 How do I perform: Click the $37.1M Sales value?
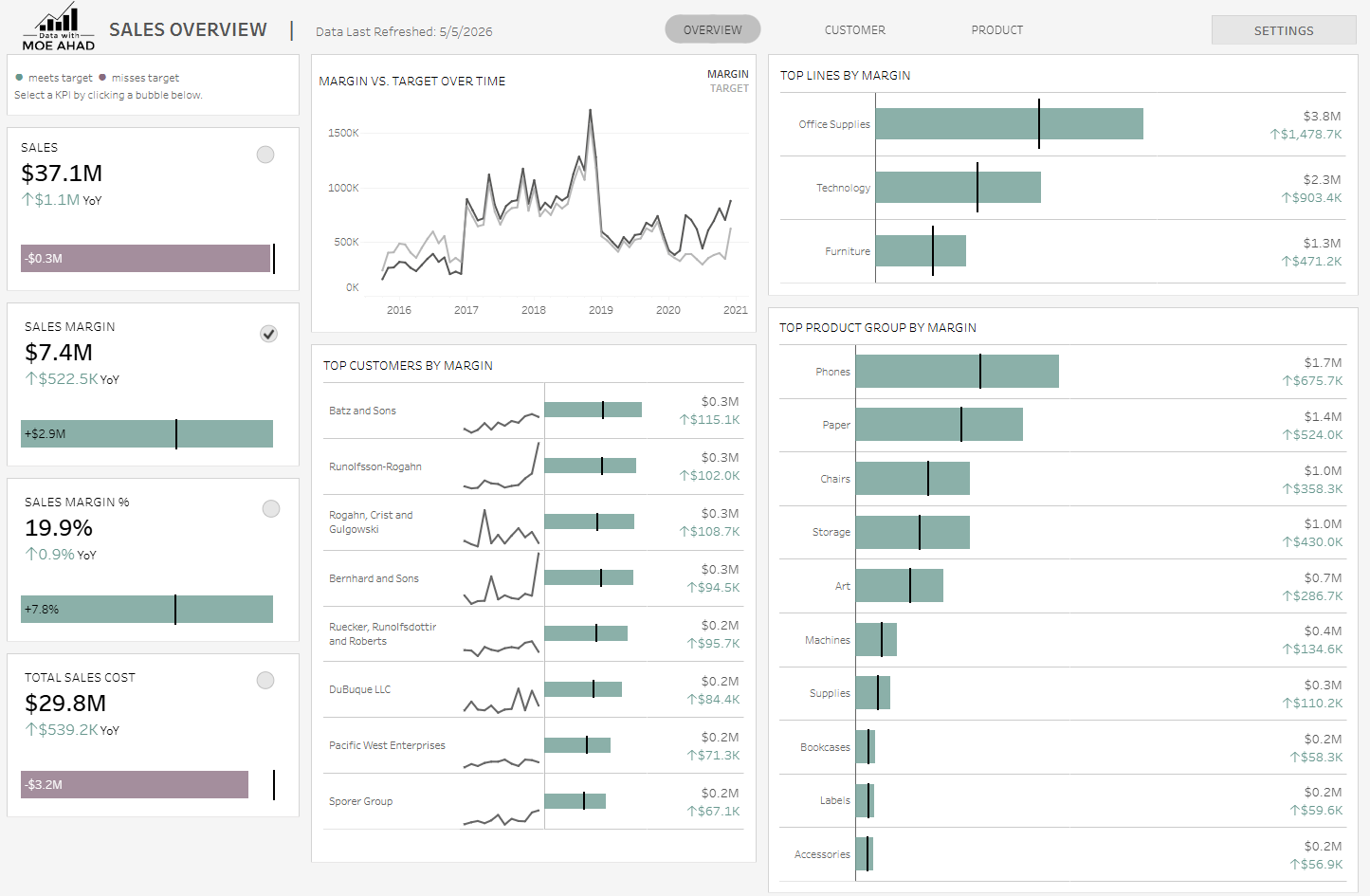[x=62, y=174]
